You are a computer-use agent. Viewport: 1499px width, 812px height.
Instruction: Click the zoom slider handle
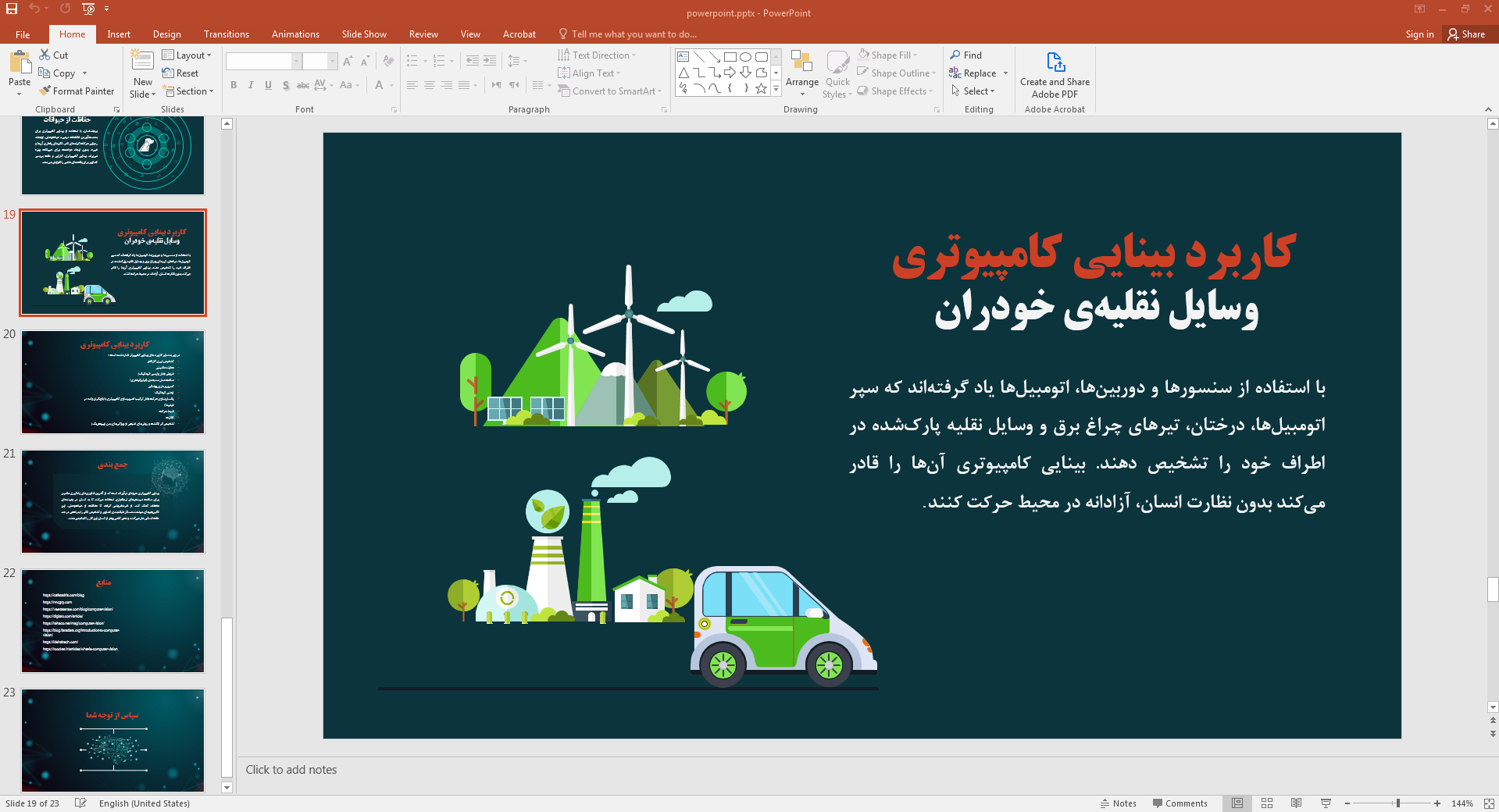pyautogui.click(x=1398, y=803)
